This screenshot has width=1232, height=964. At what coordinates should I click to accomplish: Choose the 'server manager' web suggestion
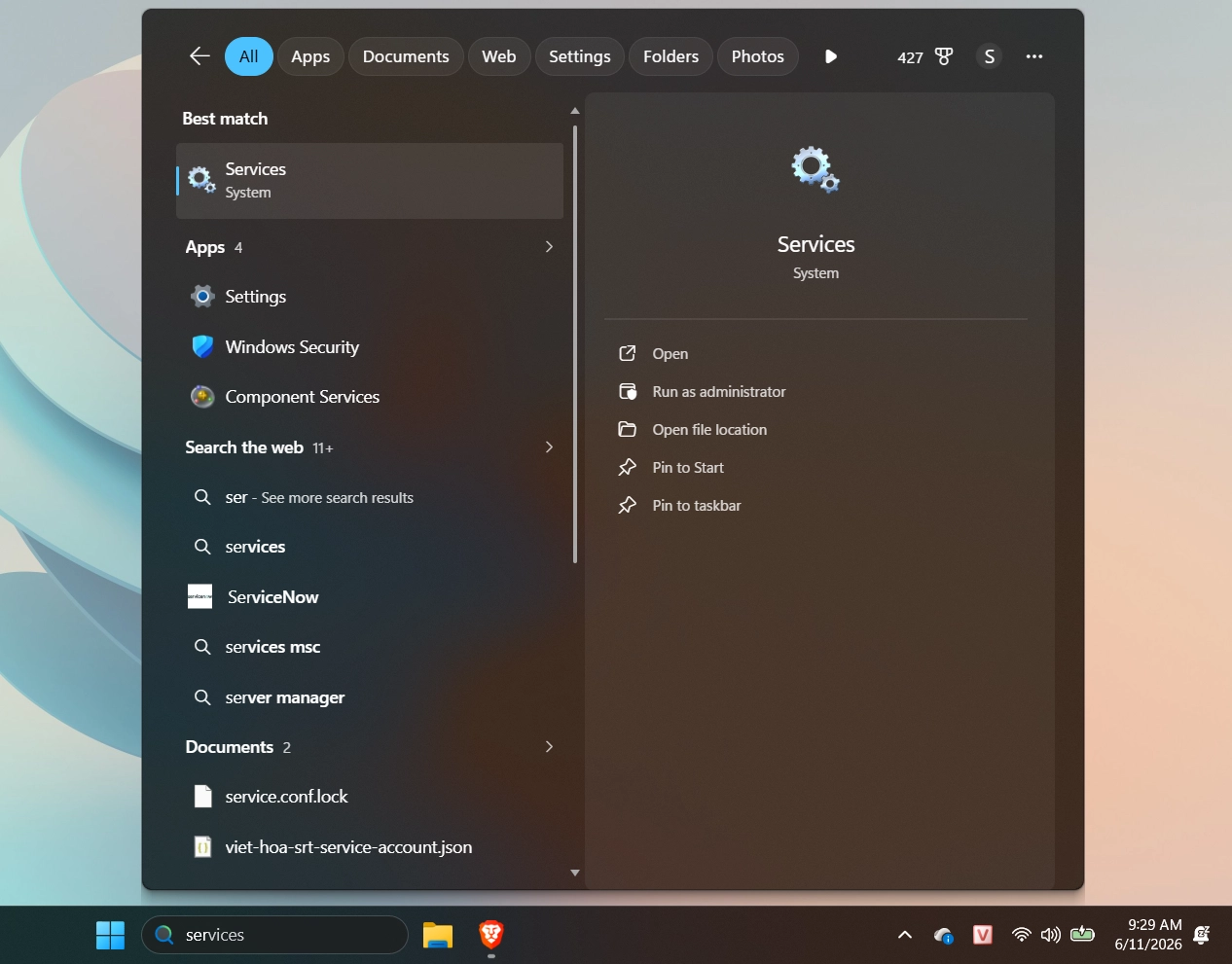click(370, 697)
